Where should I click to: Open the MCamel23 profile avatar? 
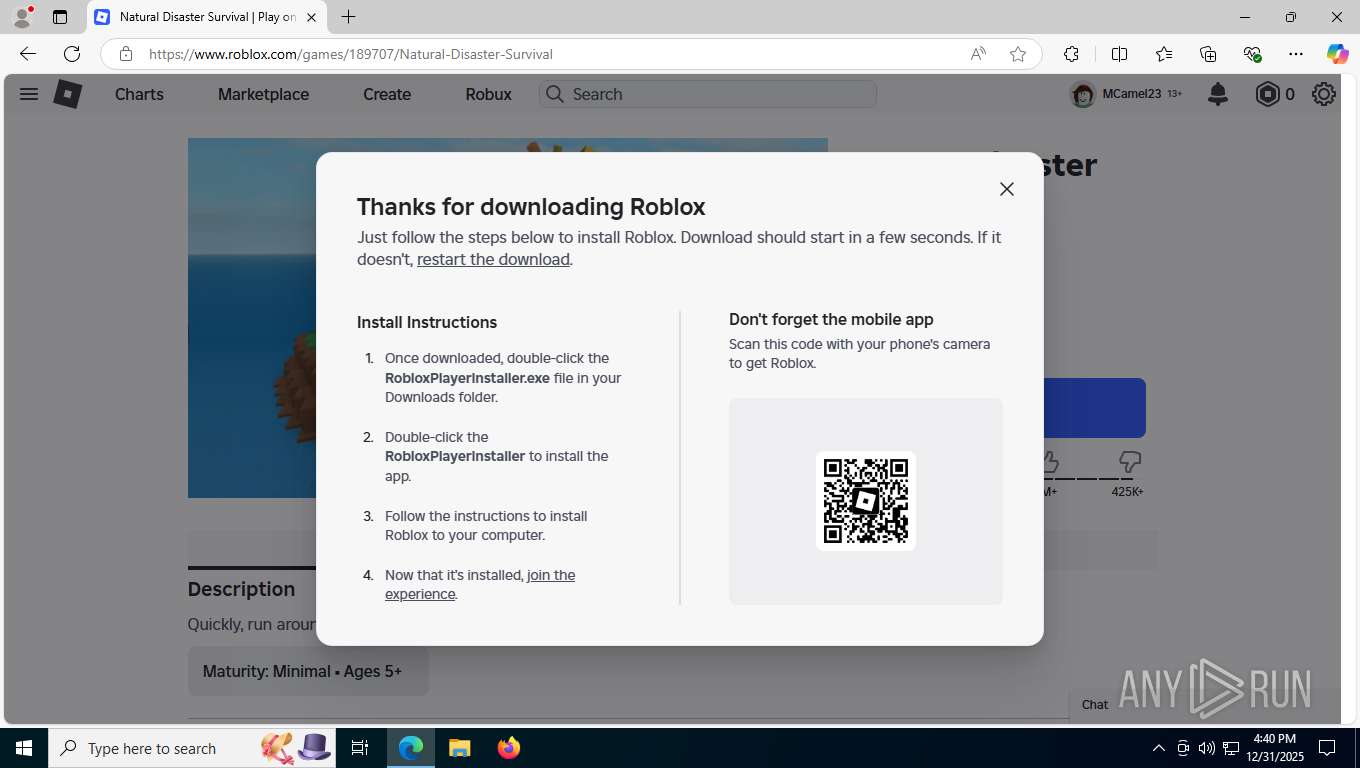(1083, 94)
